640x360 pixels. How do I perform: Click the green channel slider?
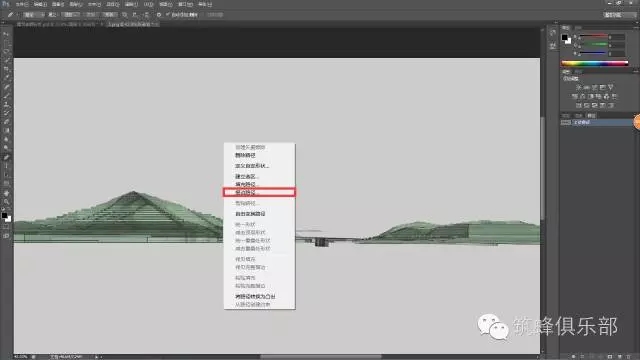click(593, 44)
